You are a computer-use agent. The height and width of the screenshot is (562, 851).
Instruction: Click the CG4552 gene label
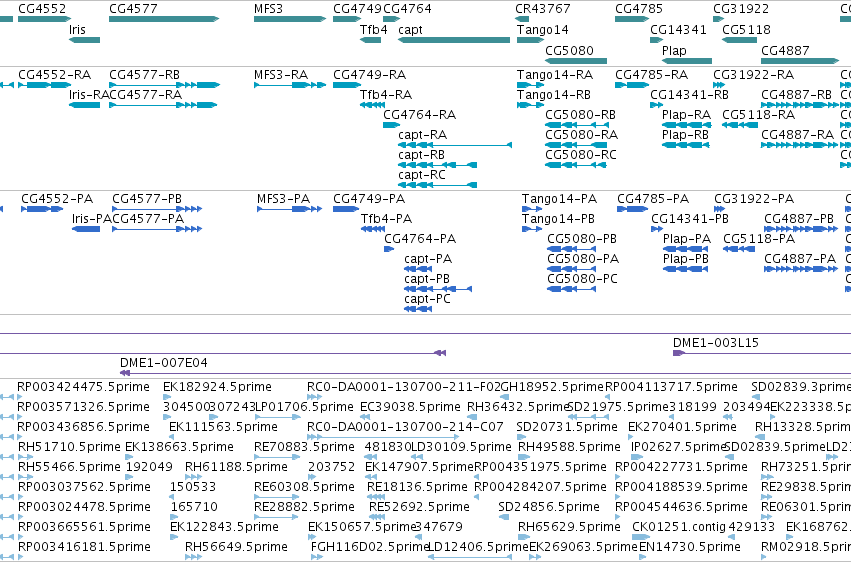point(42,9)
